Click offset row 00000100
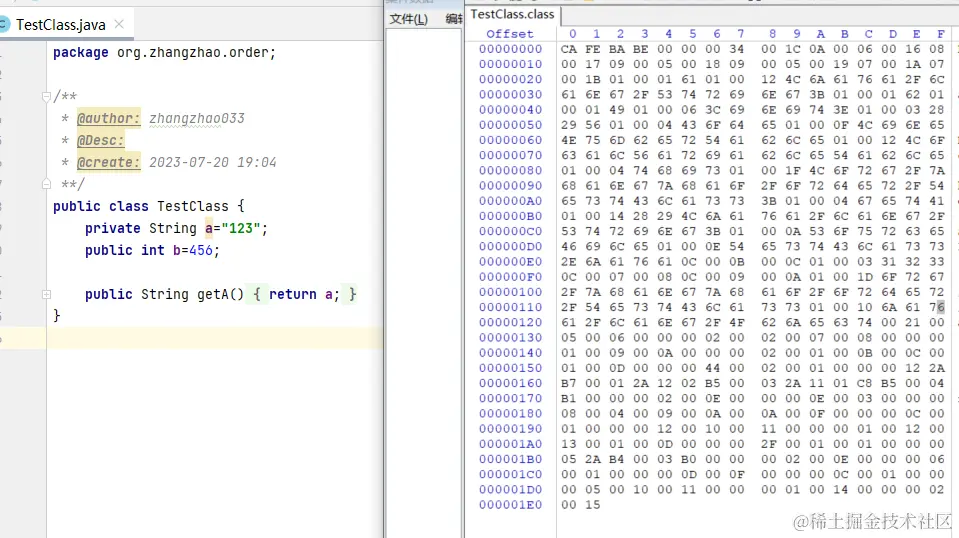 coord(510,292)
